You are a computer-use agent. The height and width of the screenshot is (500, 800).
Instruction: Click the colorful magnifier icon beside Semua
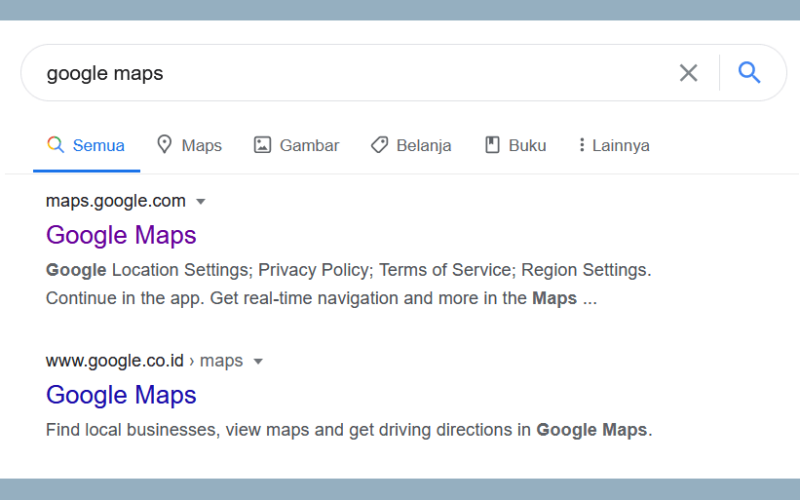point(56,145)
